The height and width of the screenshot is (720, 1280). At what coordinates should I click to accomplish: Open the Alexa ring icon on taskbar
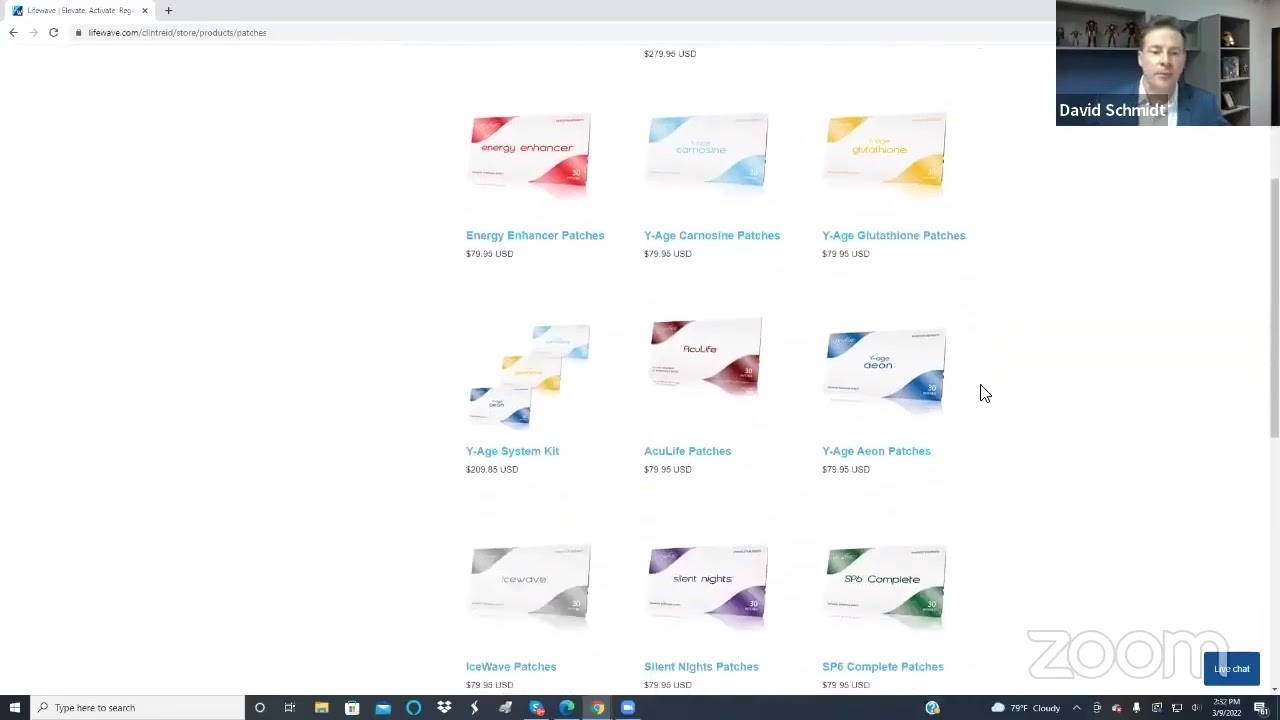(413, 708)
